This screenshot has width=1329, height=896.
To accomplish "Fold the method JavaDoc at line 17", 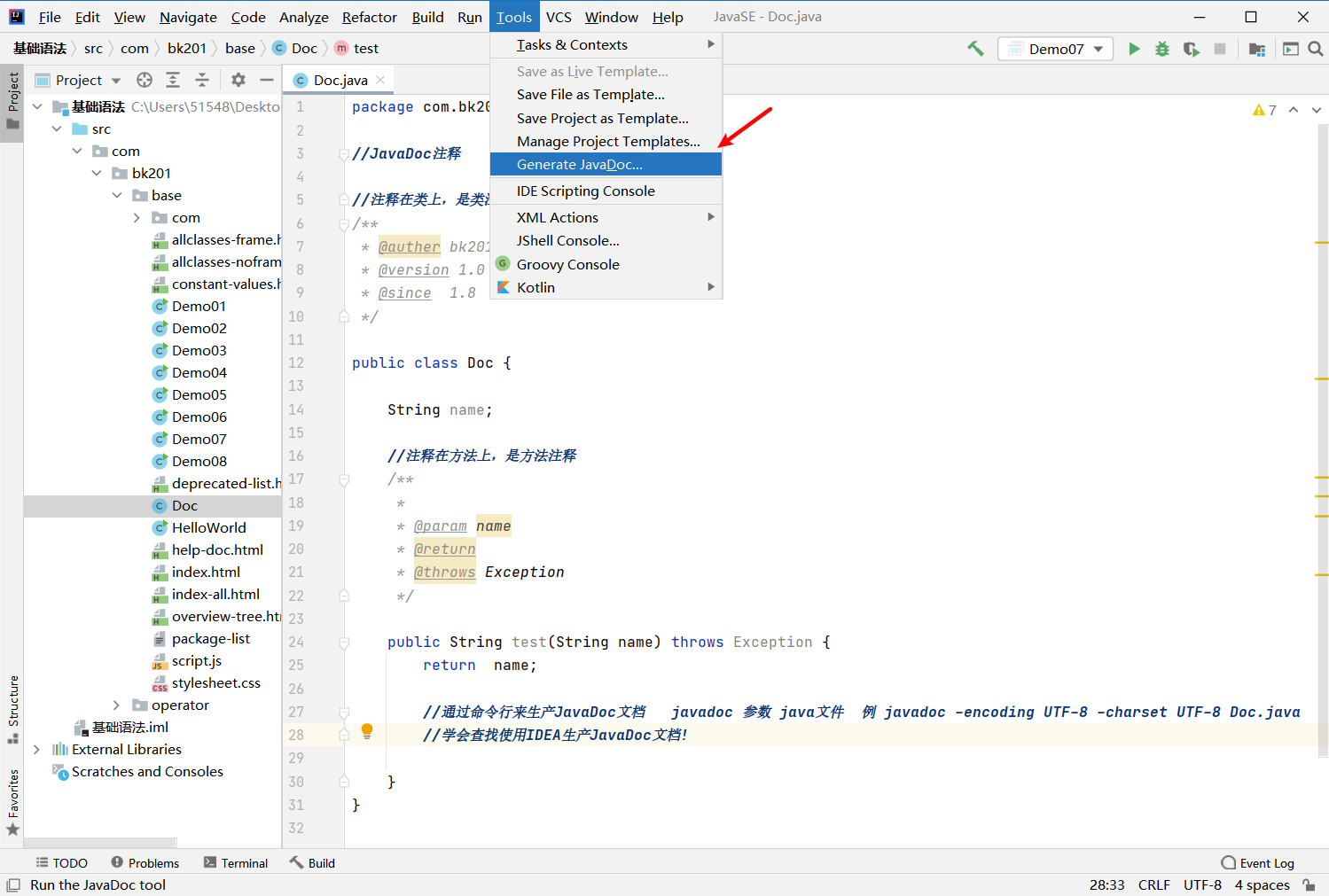I will [344, 479].
